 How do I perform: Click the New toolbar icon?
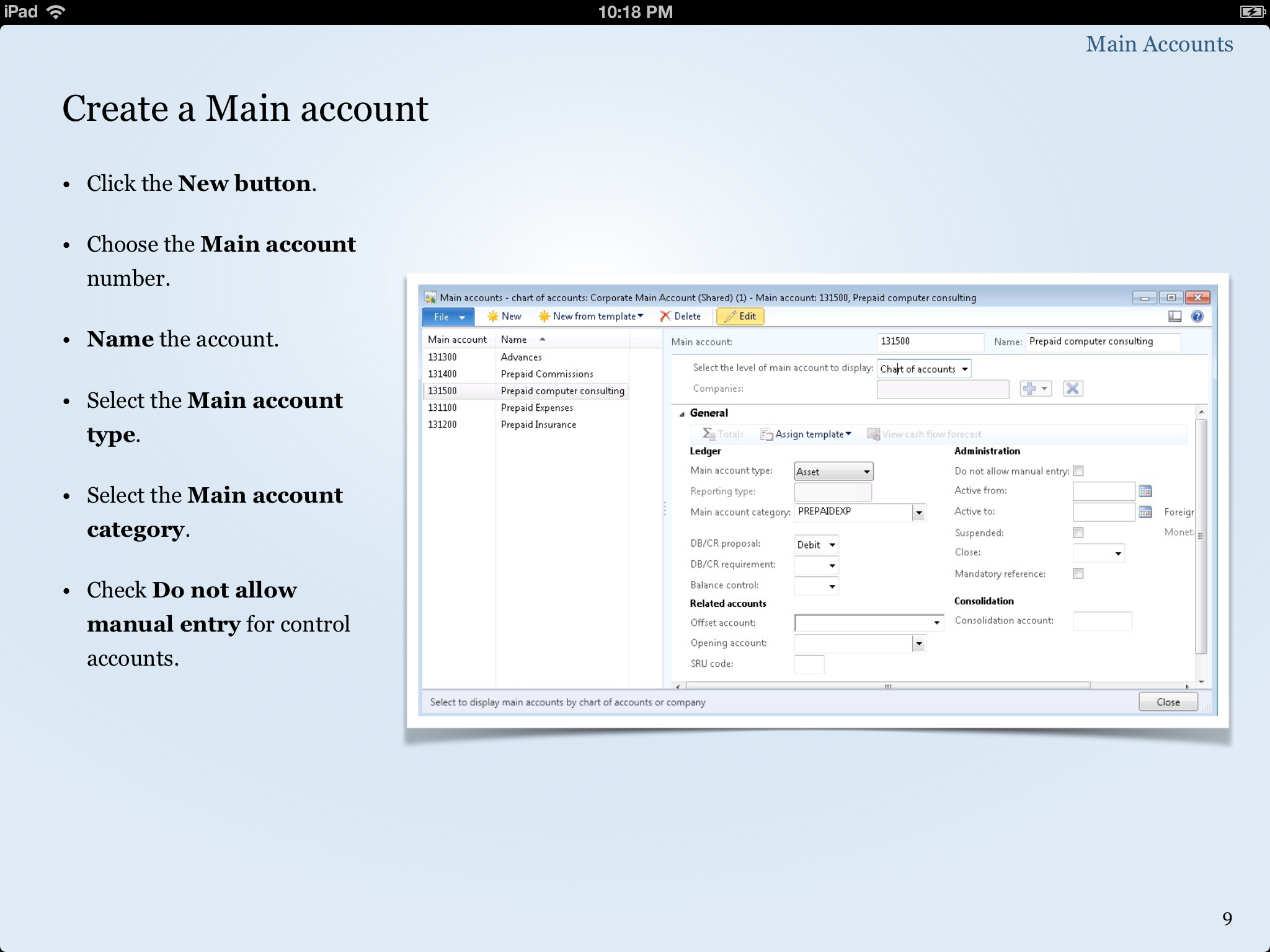pos(493,316)
